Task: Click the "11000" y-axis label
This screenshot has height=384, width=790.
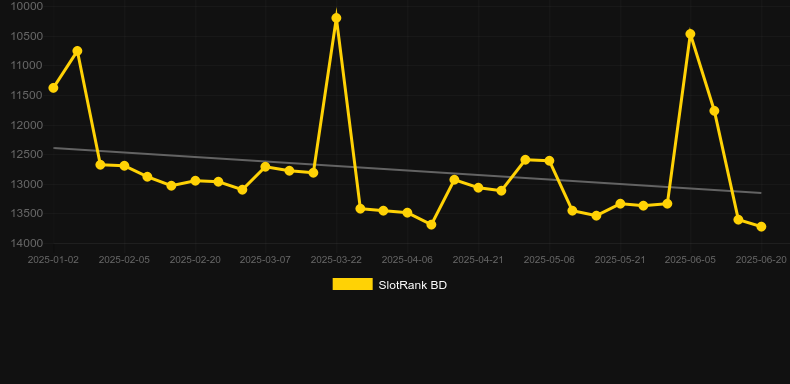Action: point(27,66)
